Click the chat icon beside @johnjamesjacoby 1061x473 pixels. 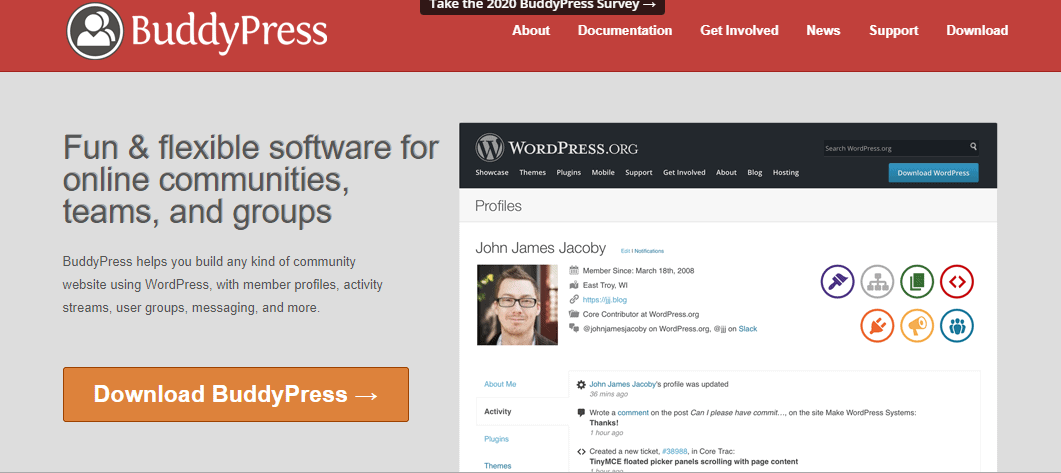click(x=574, y=328)
